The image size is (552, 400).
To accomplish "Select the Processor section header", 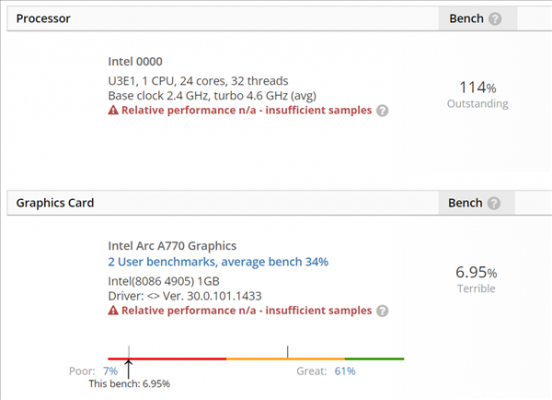I will coord(43,18).
